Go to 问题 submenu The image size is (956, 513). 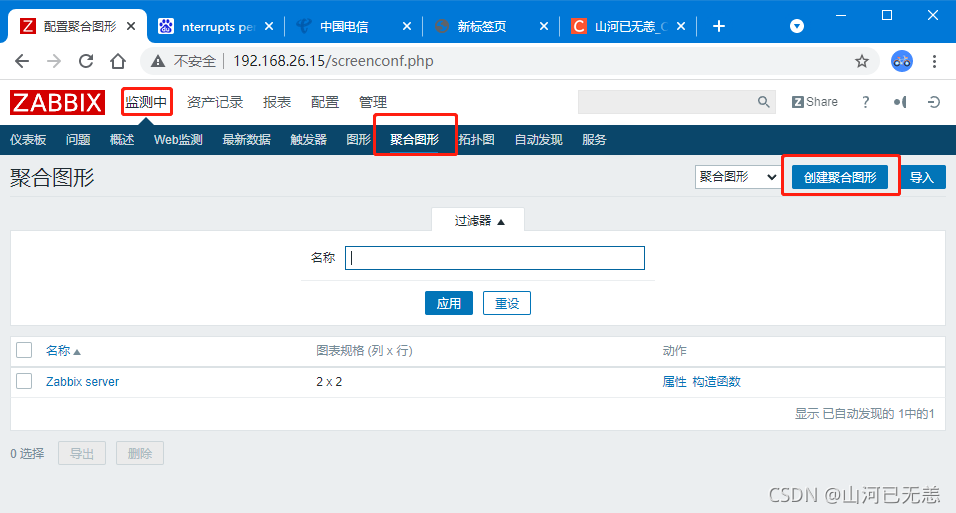coord(78,140)
